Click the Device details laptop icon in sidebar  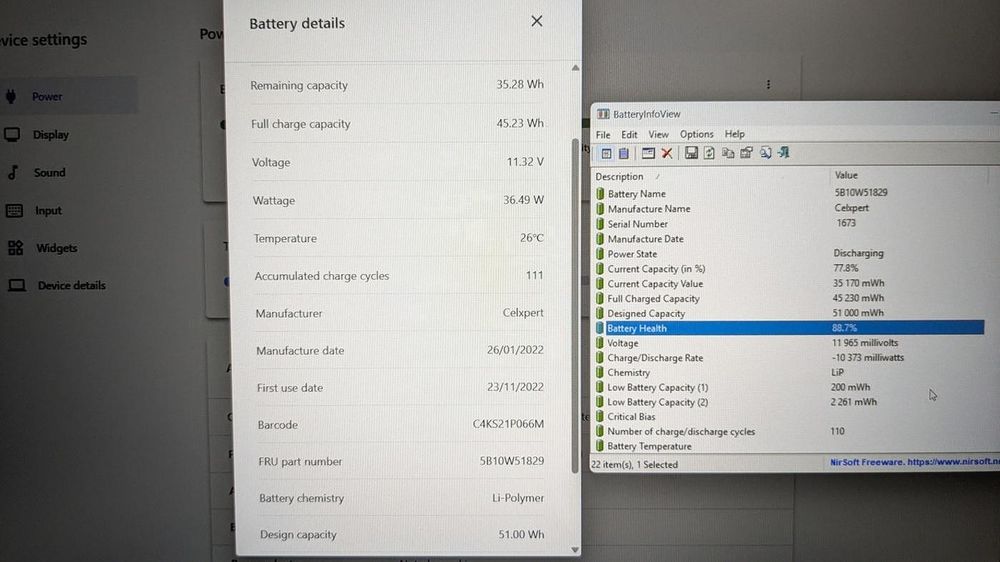coord(17,285)
